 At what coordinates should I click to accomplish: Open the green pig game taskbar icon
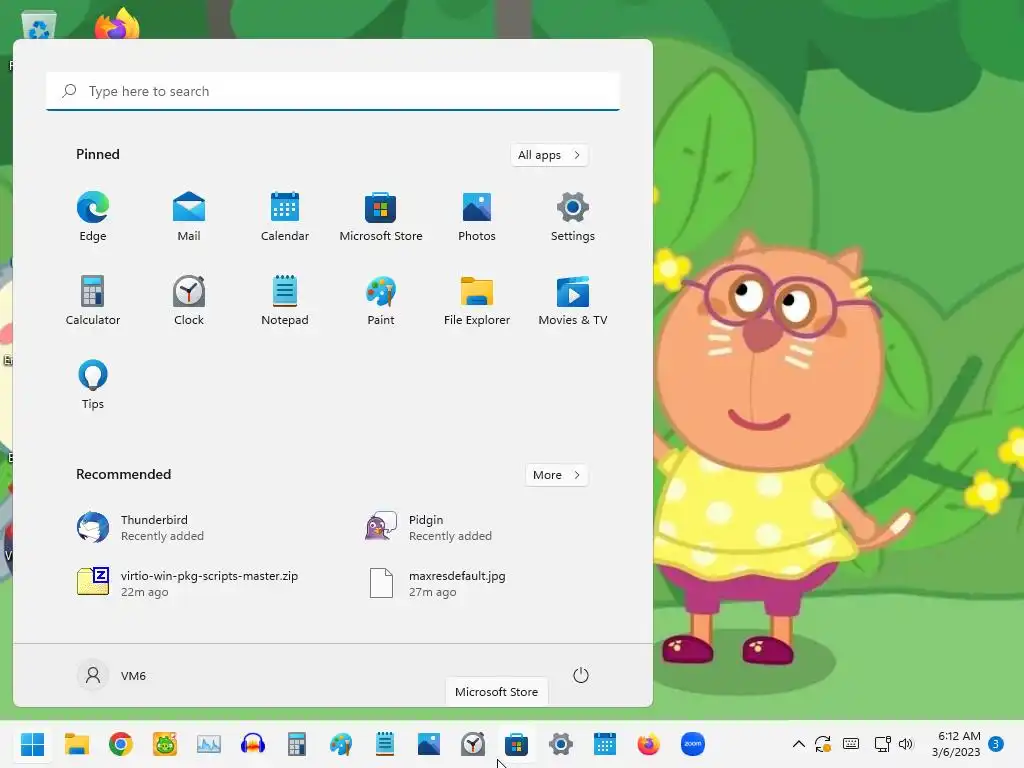pyautogui.click(x=165, y=744)
